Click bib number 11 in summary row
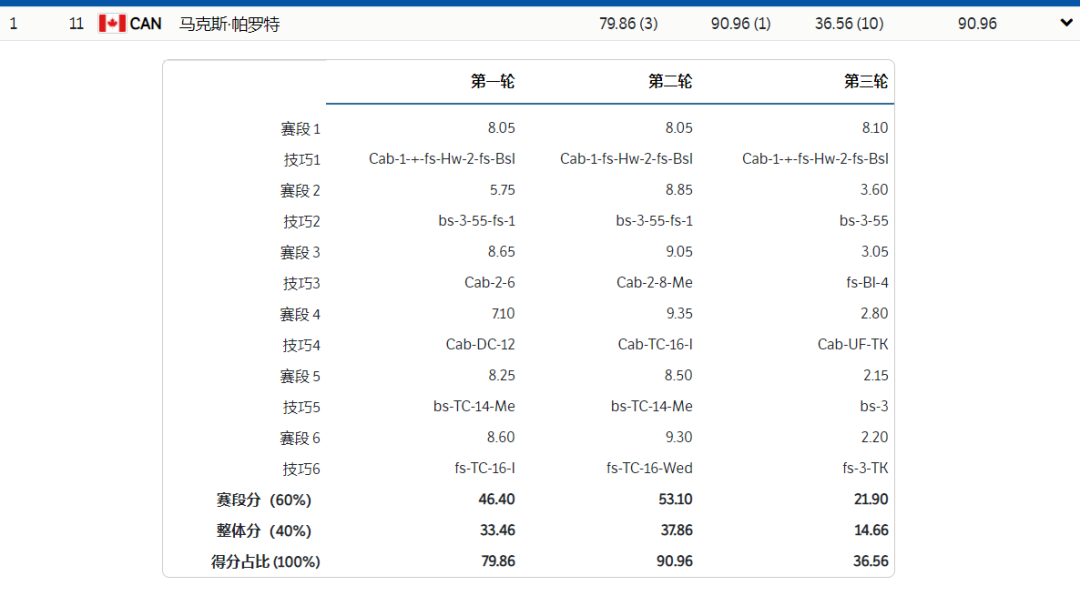Image resolution: width=1080 pixels, height=596 pixels. 76,23
